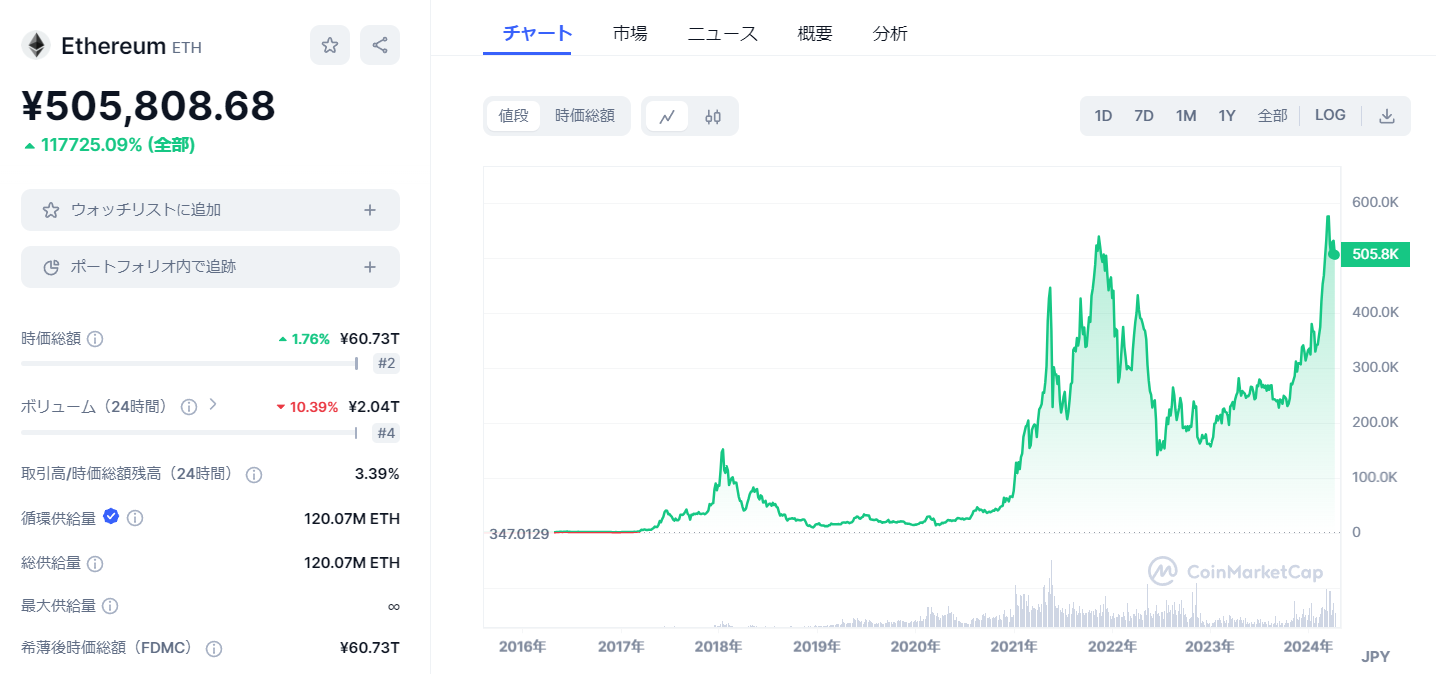
Task: Click plus icon on ウォッチリストに追加
Action: click(370, 210)
